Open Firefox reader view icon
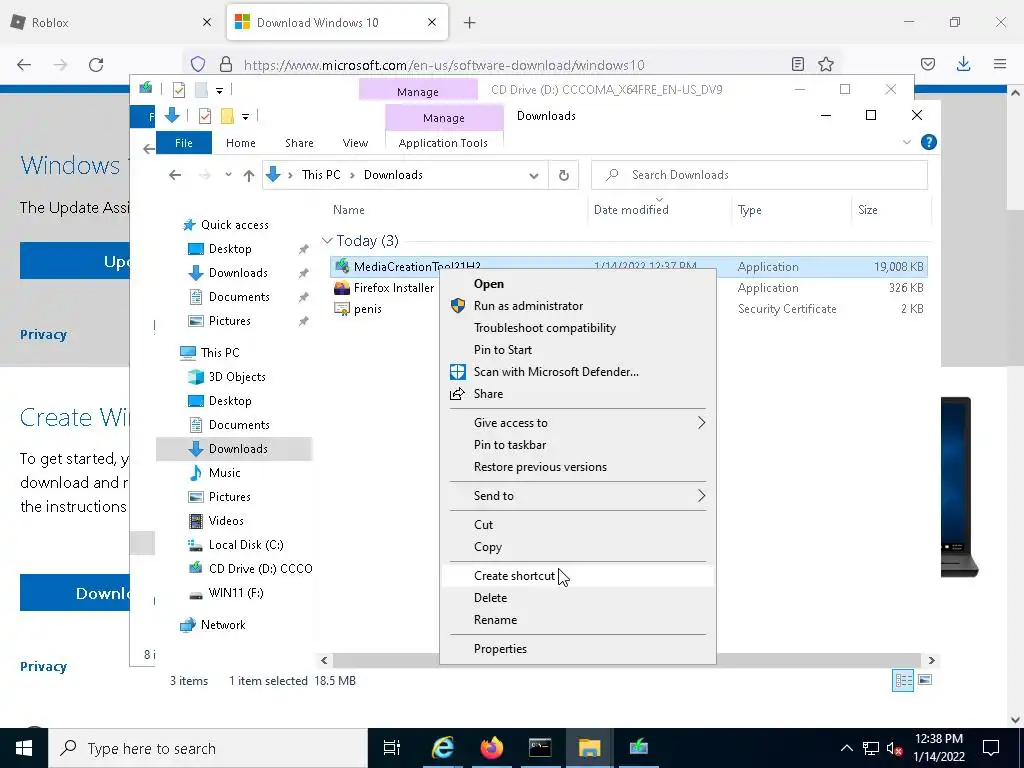 coord(797,64)
